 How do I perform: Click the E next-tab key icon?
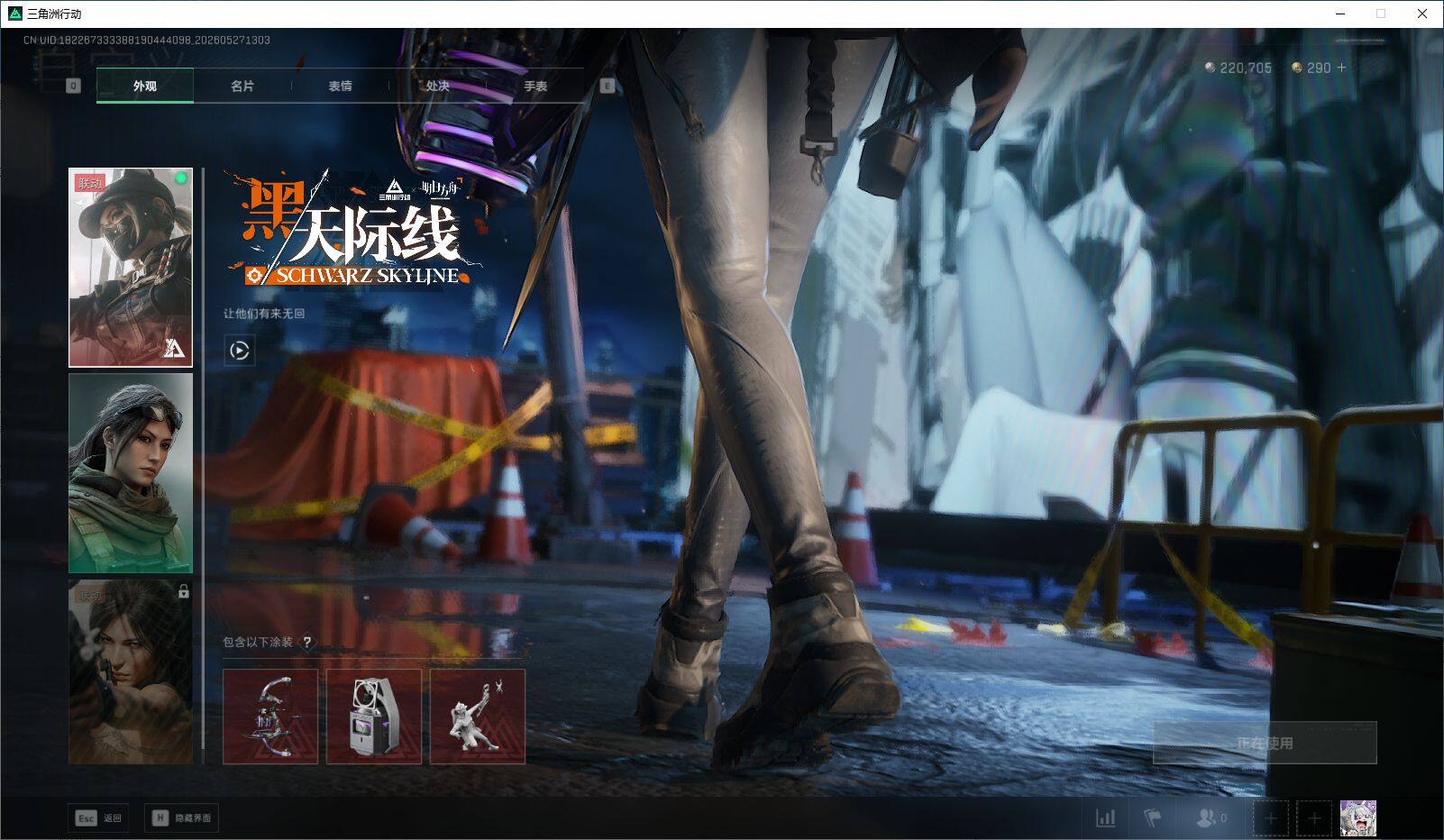point(608,86)
